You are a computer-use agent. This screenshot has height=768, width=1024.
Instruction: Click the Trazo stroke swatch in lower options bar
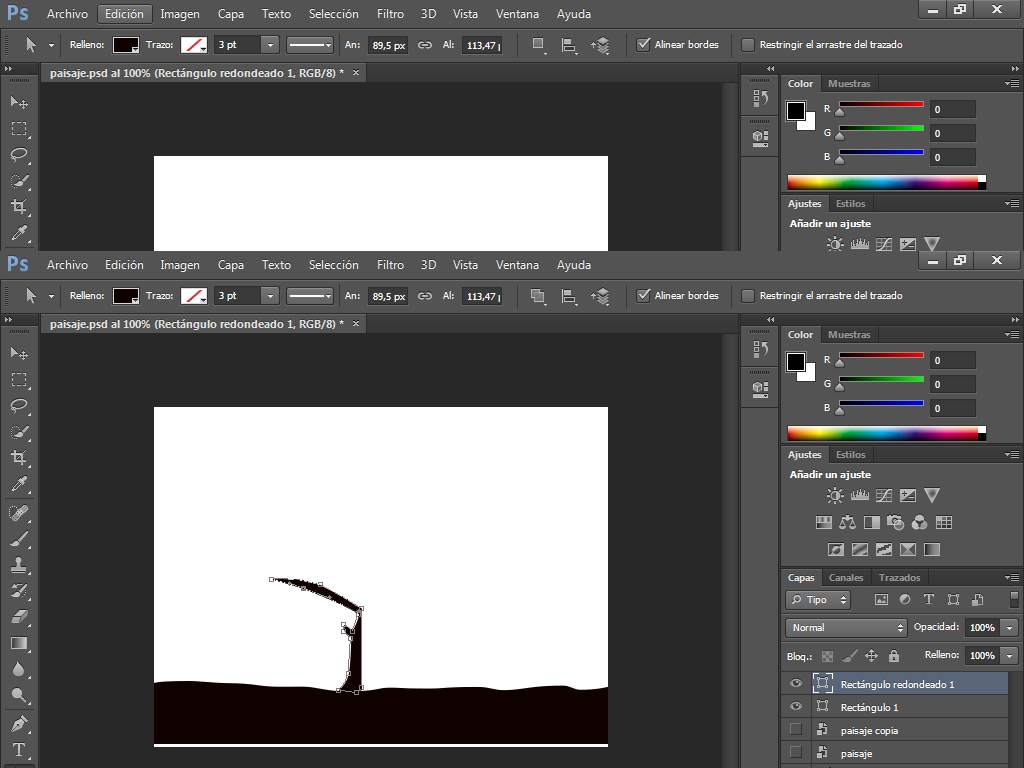193,296
